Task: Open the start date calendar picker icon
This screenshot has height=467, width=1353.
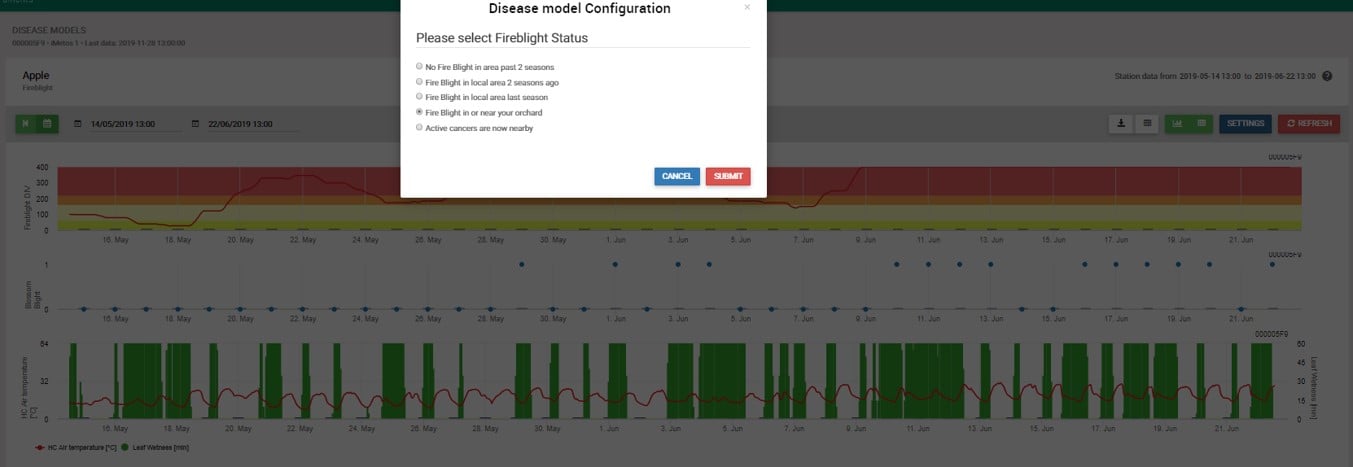Action: coord(78,125)
